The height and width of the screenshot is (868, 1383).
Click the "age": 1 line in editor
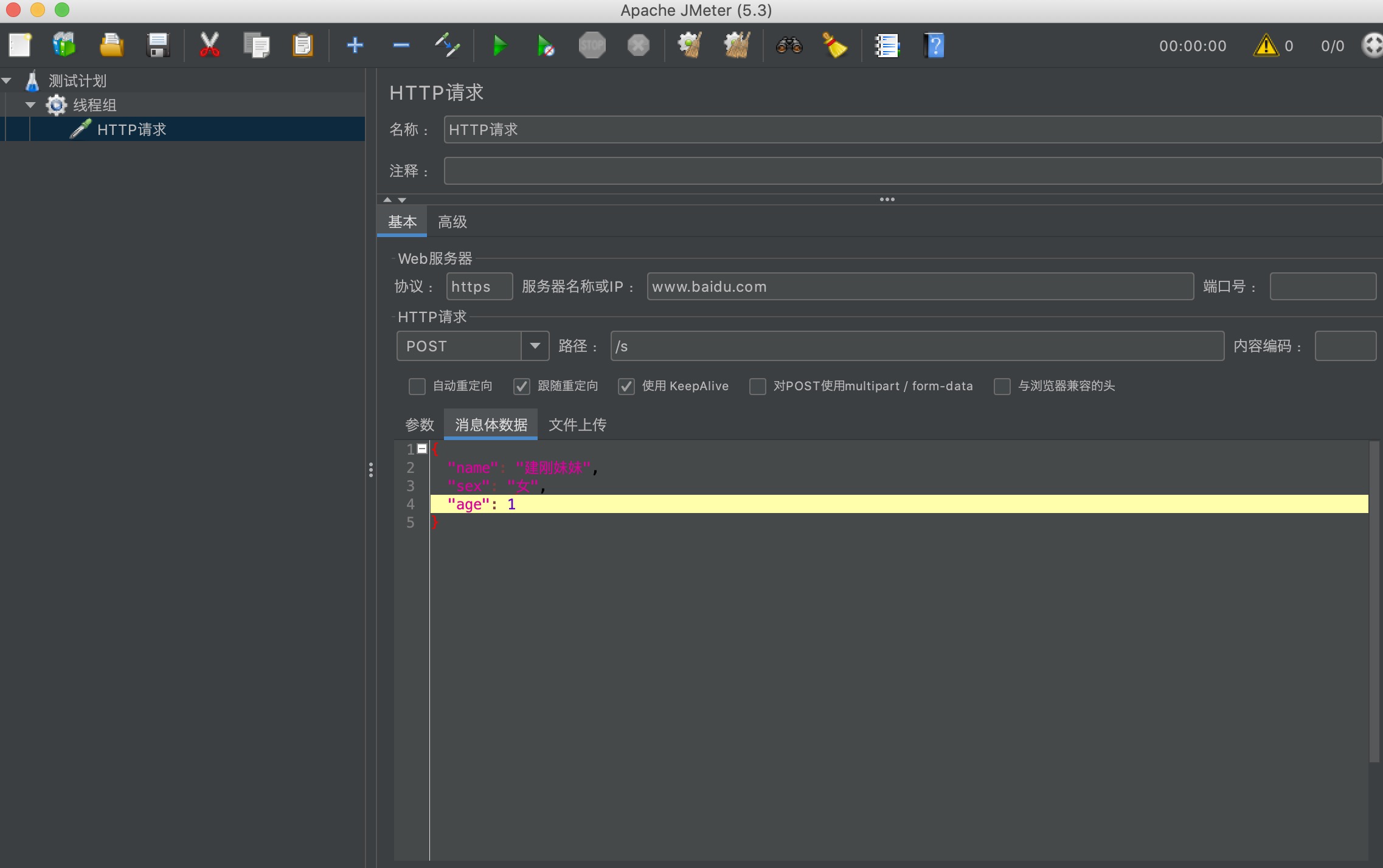(x=899, y=504)
